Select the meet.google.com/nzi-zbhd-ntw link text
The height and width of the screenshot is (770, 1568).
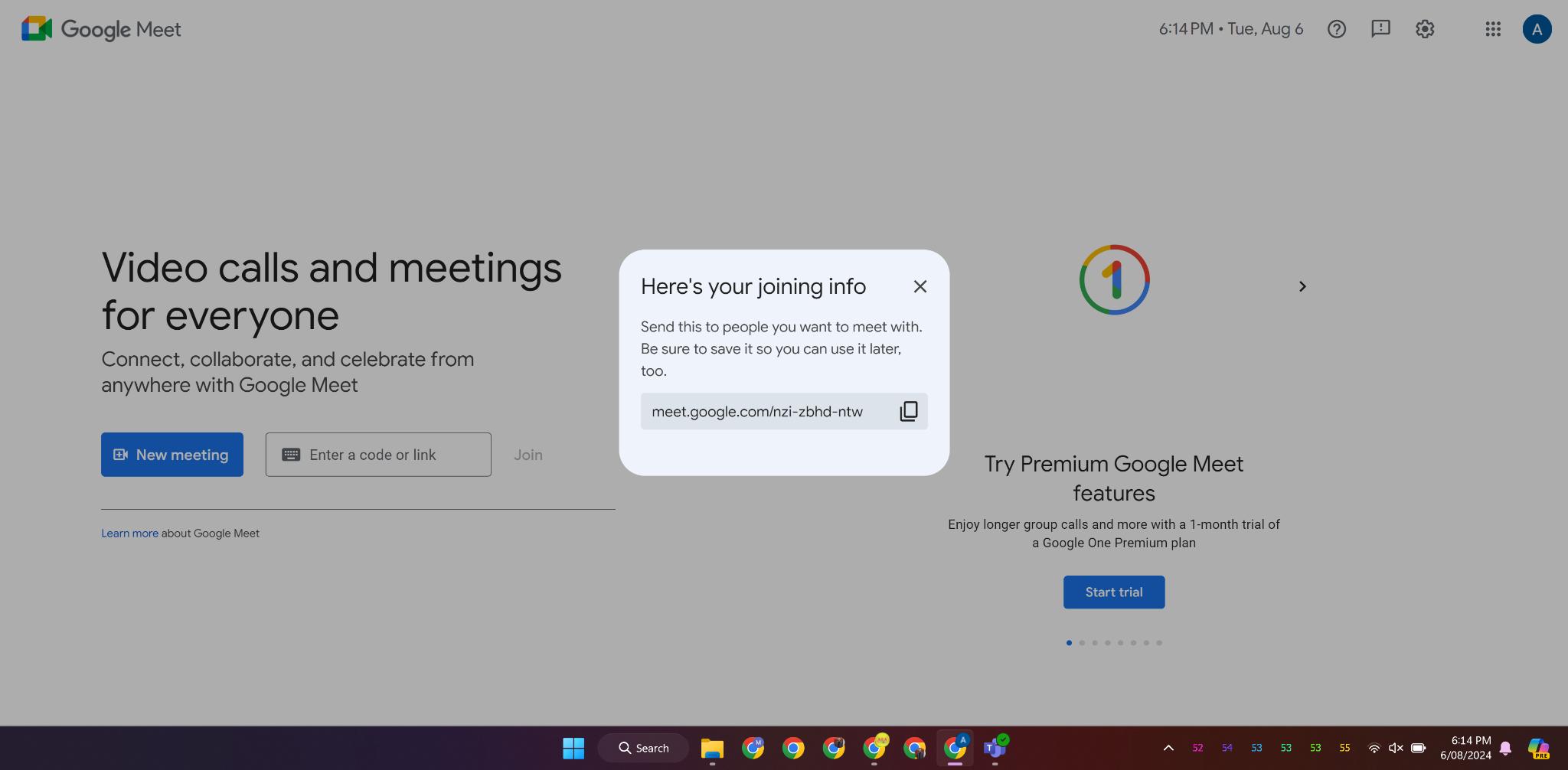[757, 411]
